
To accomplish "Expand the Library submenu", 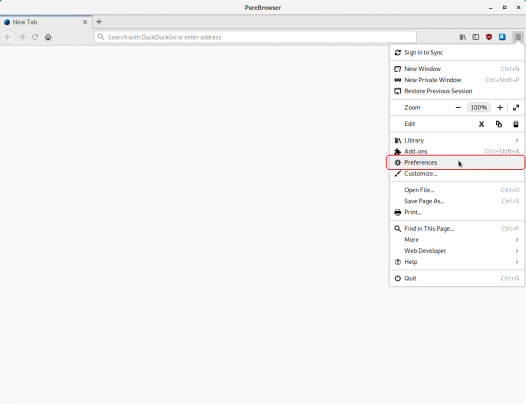I will [457, 140].
